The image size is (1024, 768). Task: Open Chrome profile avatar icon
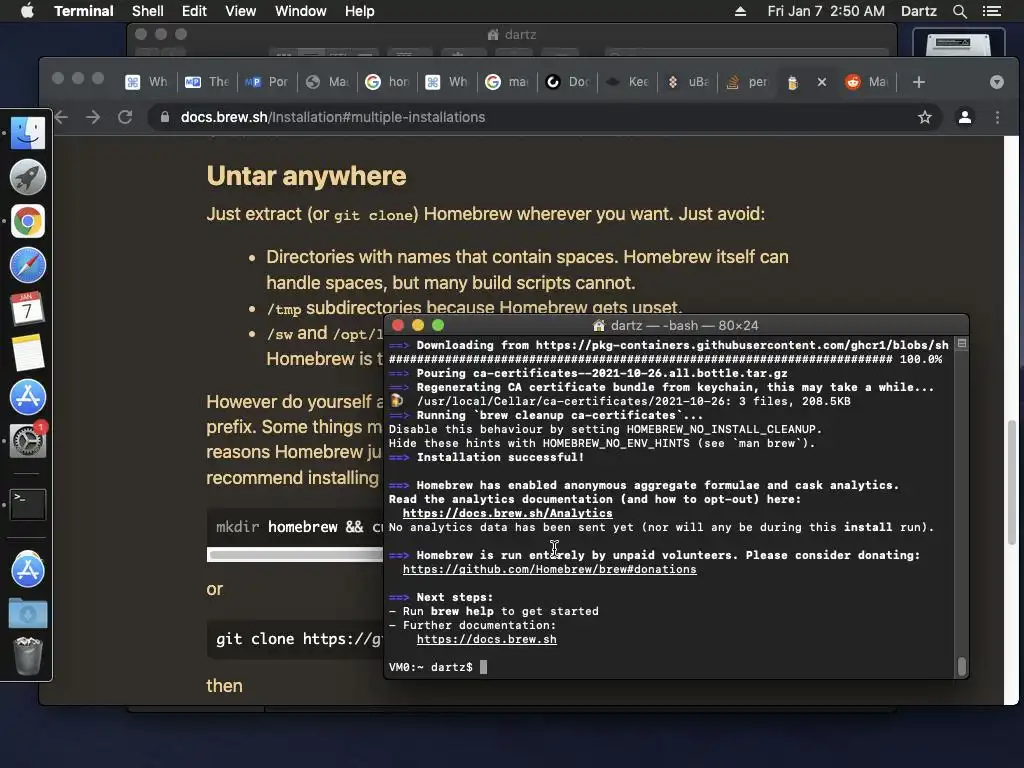pyautogui.click(x=965, y=117)
